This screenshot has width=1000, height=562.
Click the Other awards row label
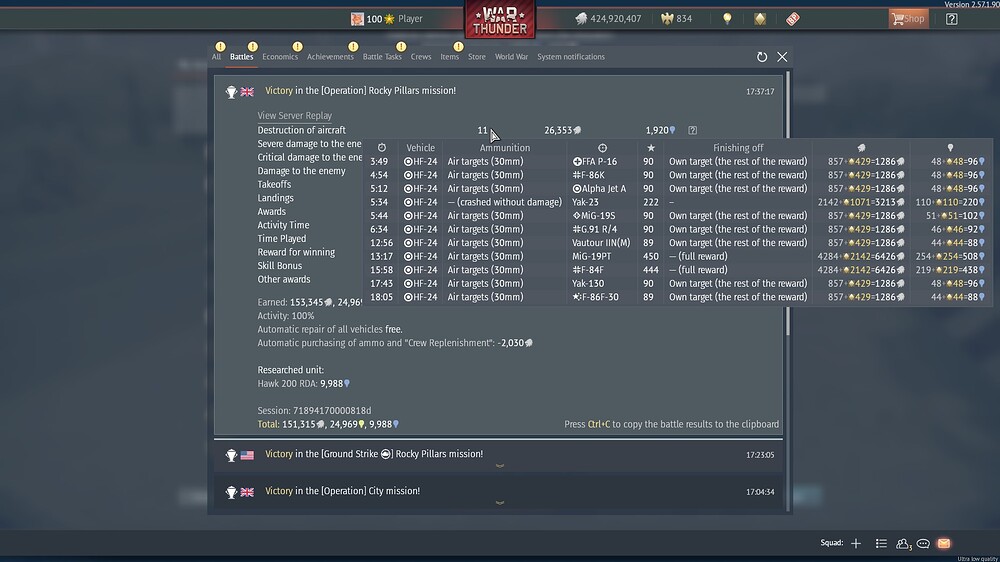tap(284, 279)
